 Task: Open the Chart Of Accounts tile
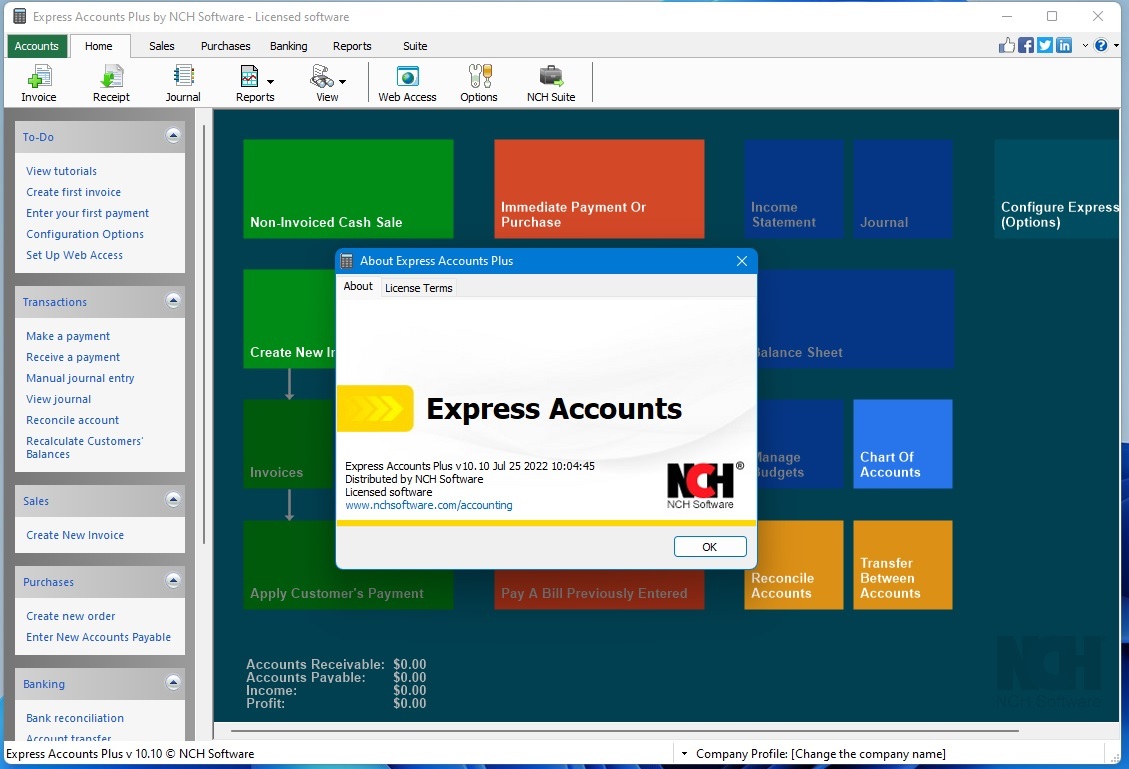tap(903, 444)
